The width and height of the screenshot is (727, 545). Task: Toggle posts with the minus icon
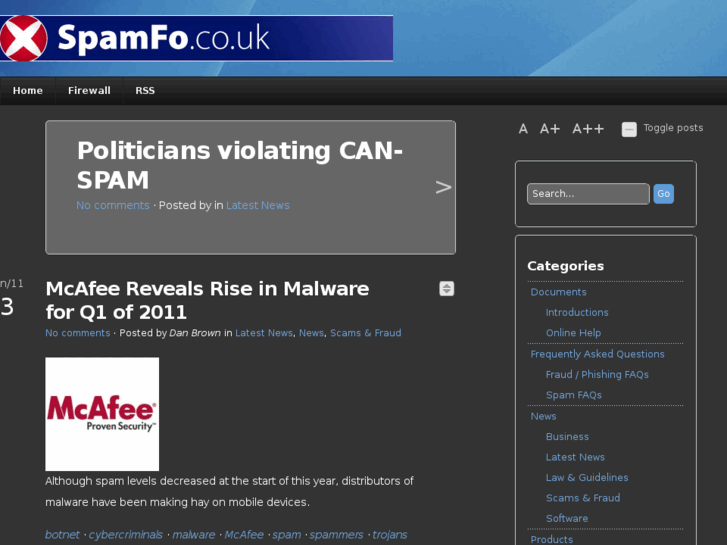pos(629,129)
